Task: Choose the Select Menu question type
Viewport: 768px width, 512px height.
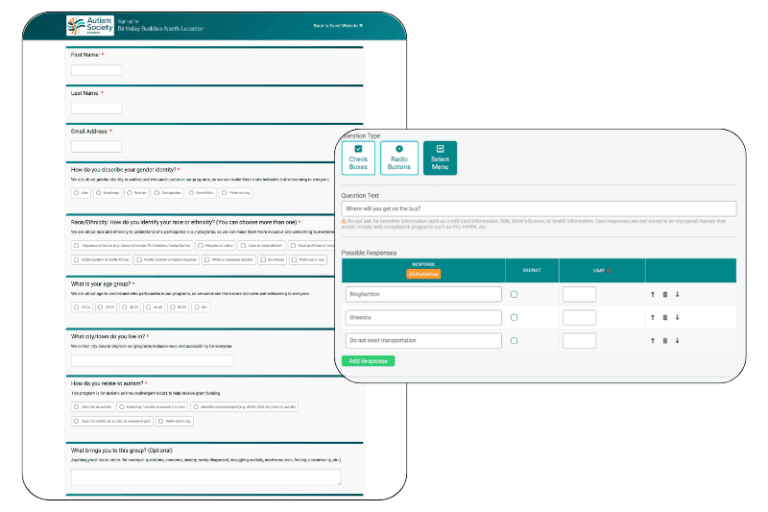Action: point(439,158)
